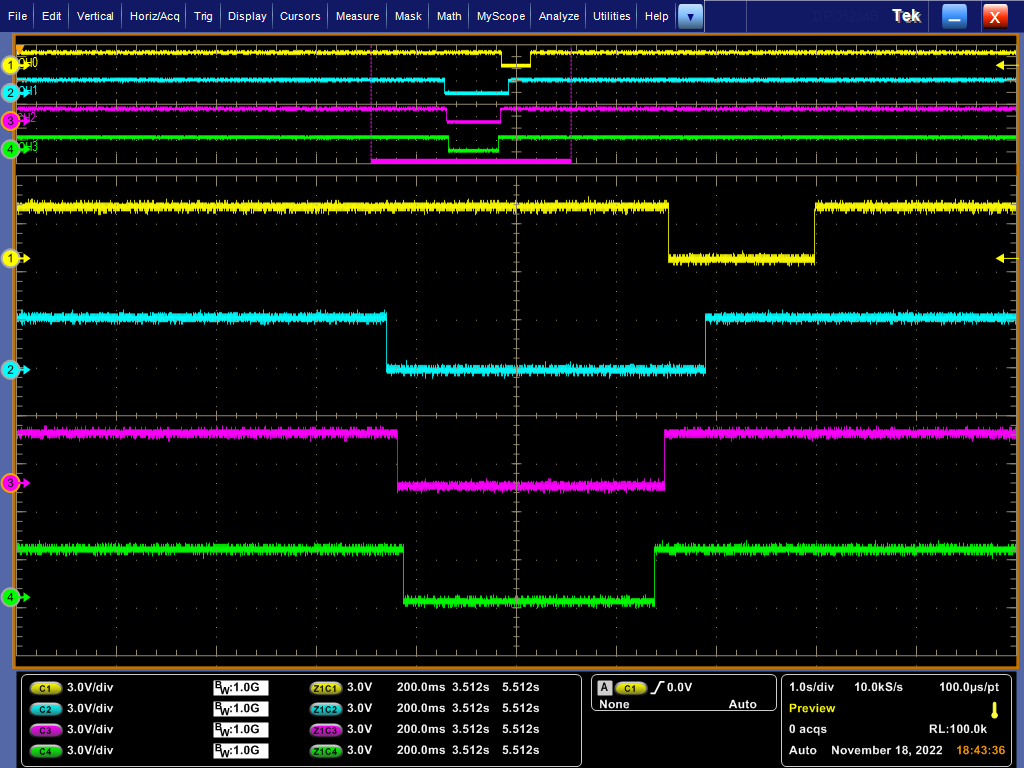Click C1 bandwidth Bw:1.0G readout
The image size is (1024, 768).
click(240, 688)
